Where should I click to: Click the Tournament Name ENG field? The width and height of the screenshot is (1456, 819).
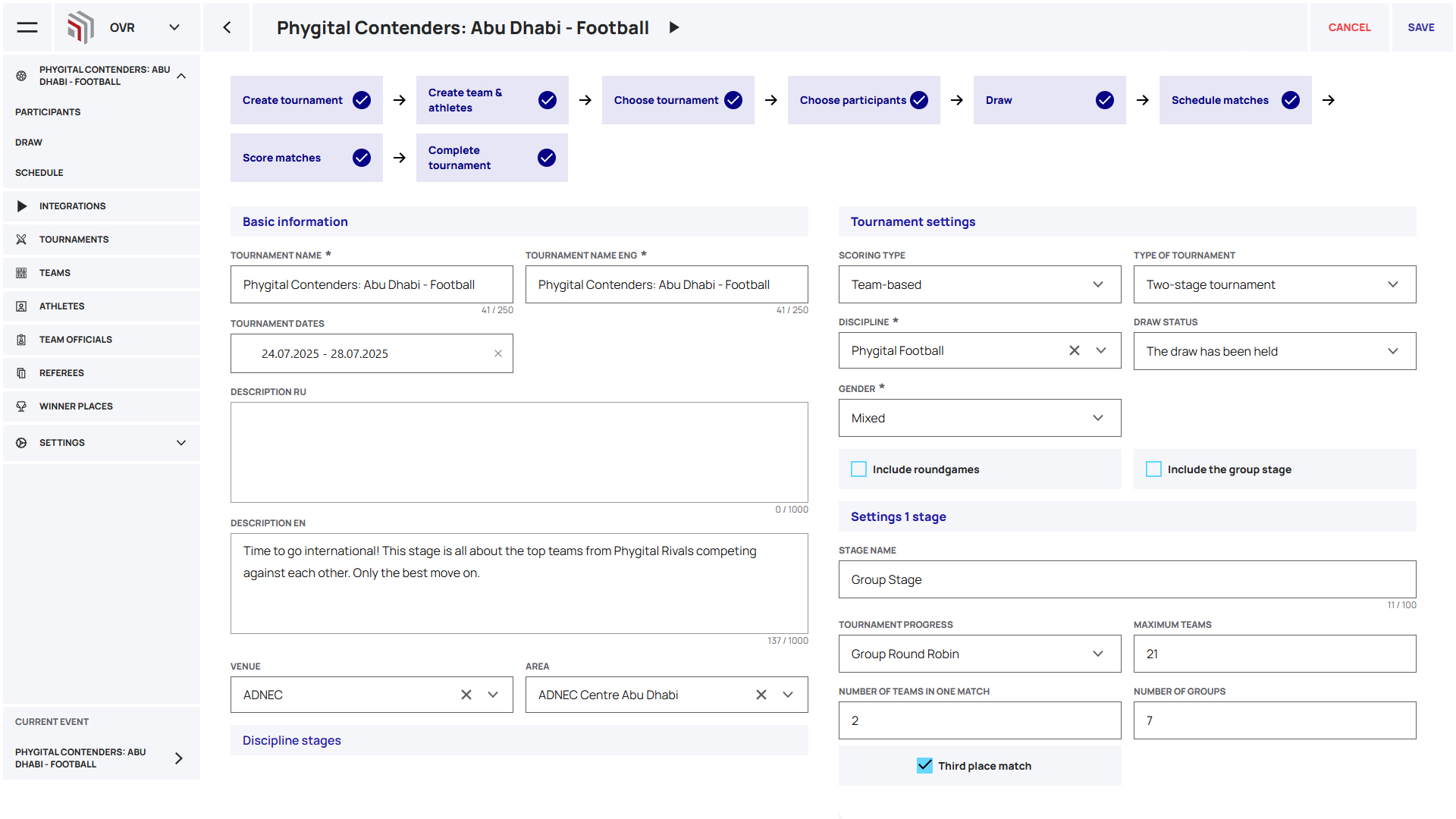pyautogui.click(x=667, y=284)
